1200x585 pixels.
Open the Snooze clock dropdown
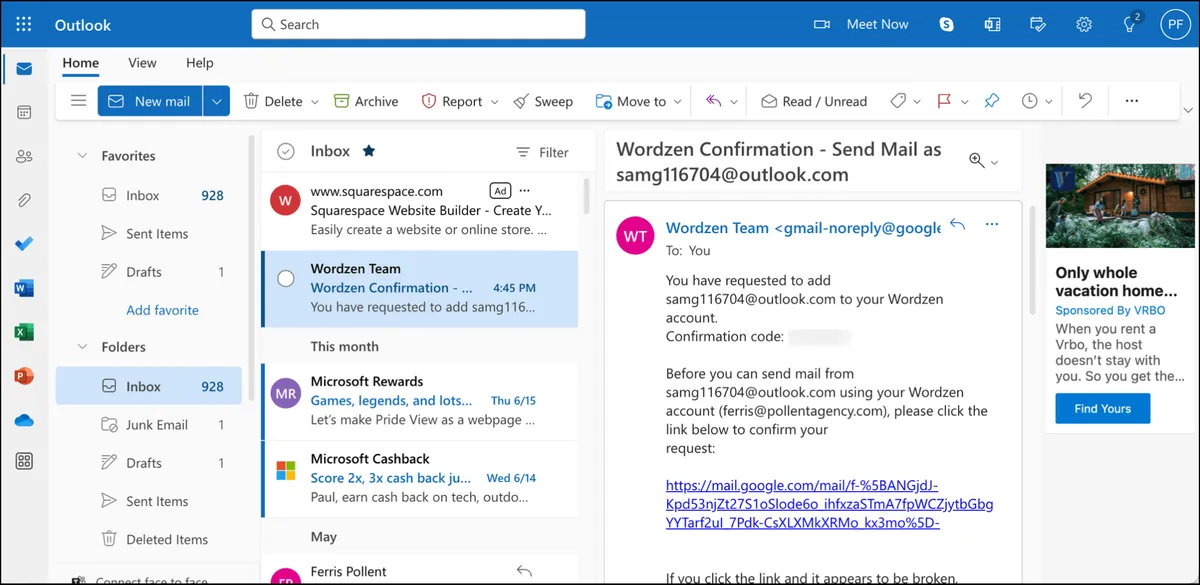click(1049, 102)
